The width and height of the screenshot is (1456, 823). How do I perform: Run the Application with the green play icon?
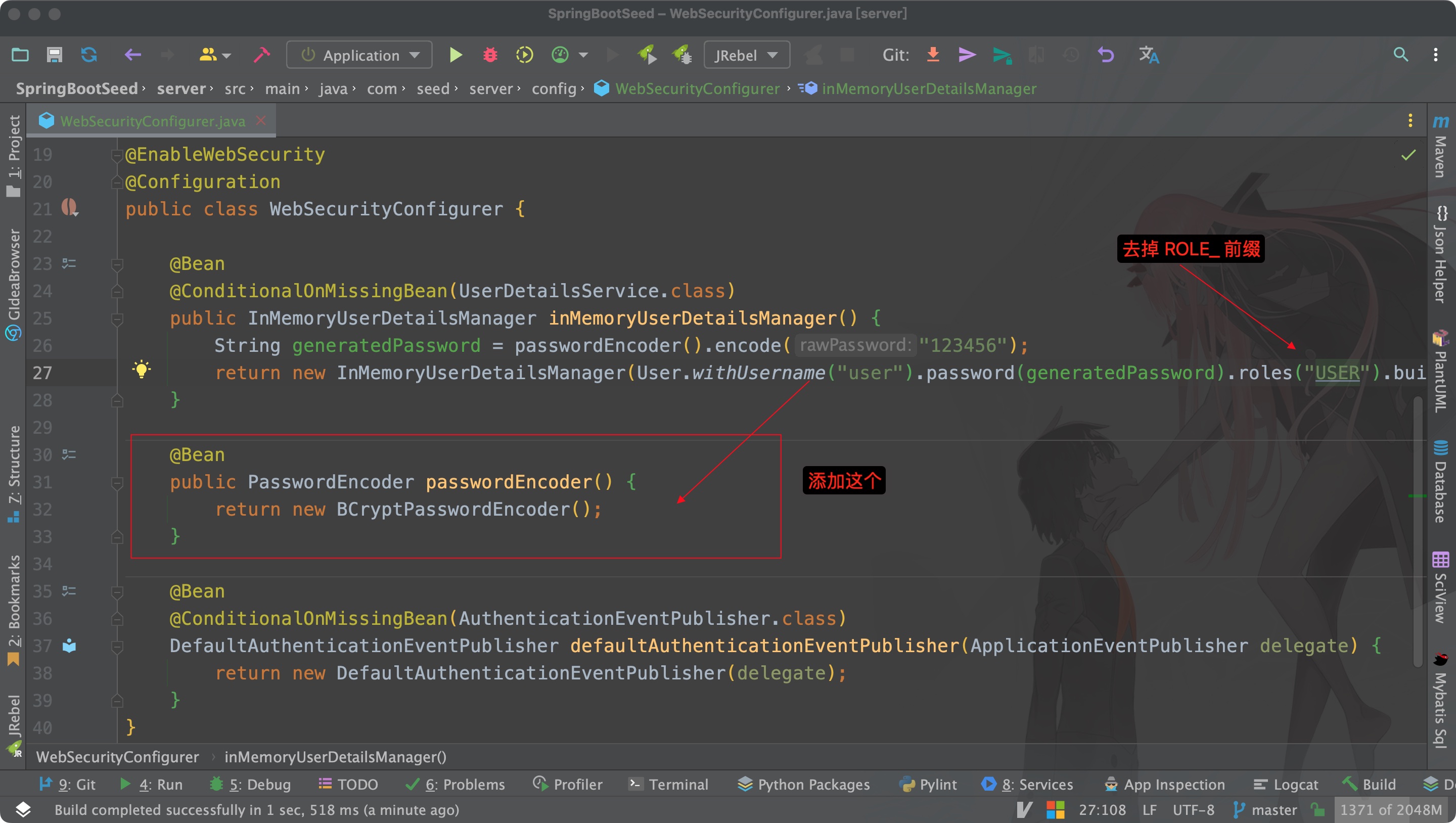click(456, 55)
